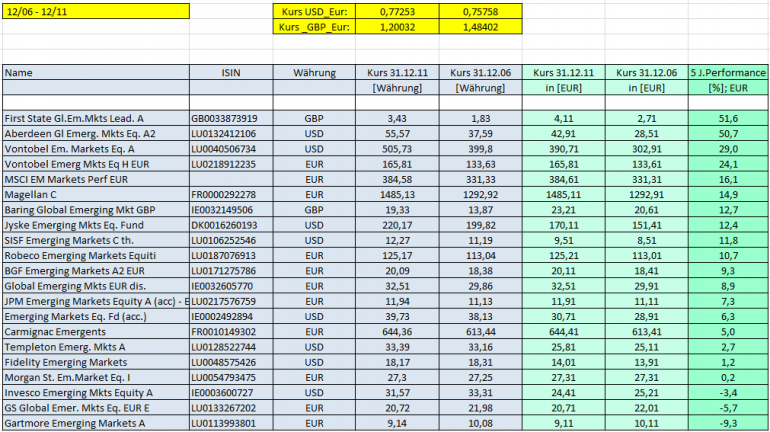Select 'First State Gl.Em.Mkts Lead. A' cell

96,118
